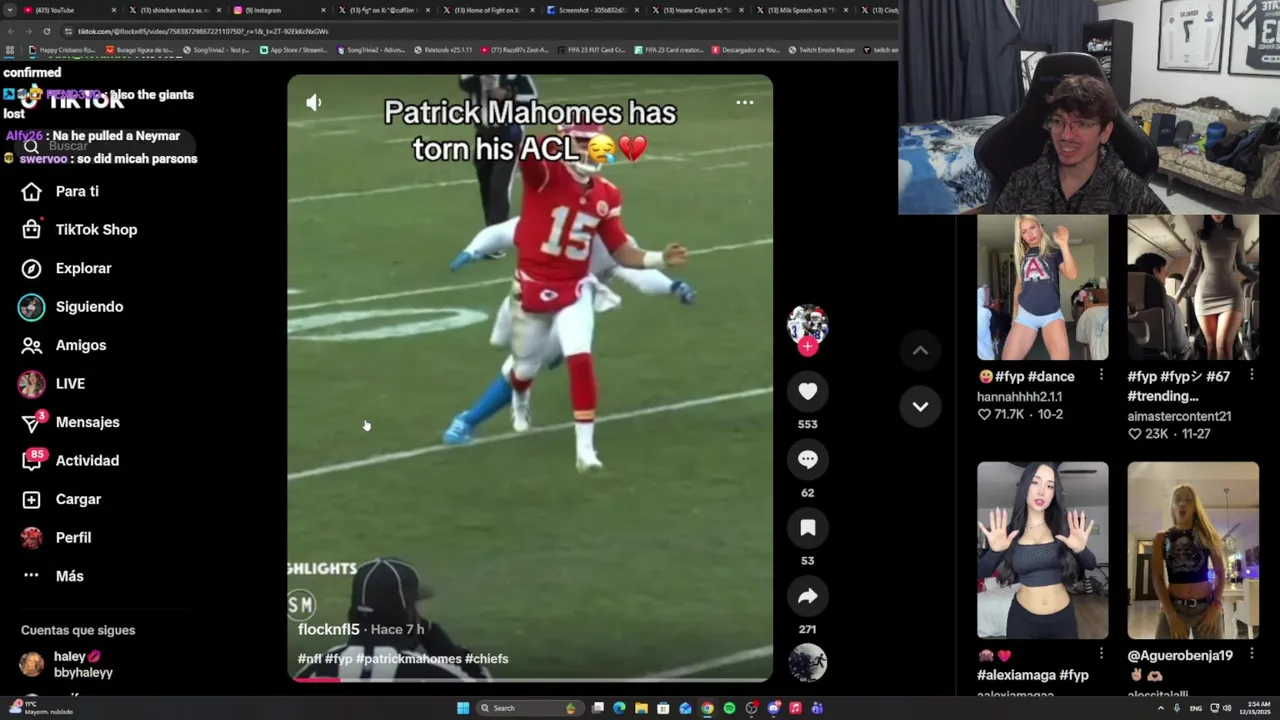Open Actividad notifications in the sidebar
The image size is (1280, 720).
[x=70, y=461]
